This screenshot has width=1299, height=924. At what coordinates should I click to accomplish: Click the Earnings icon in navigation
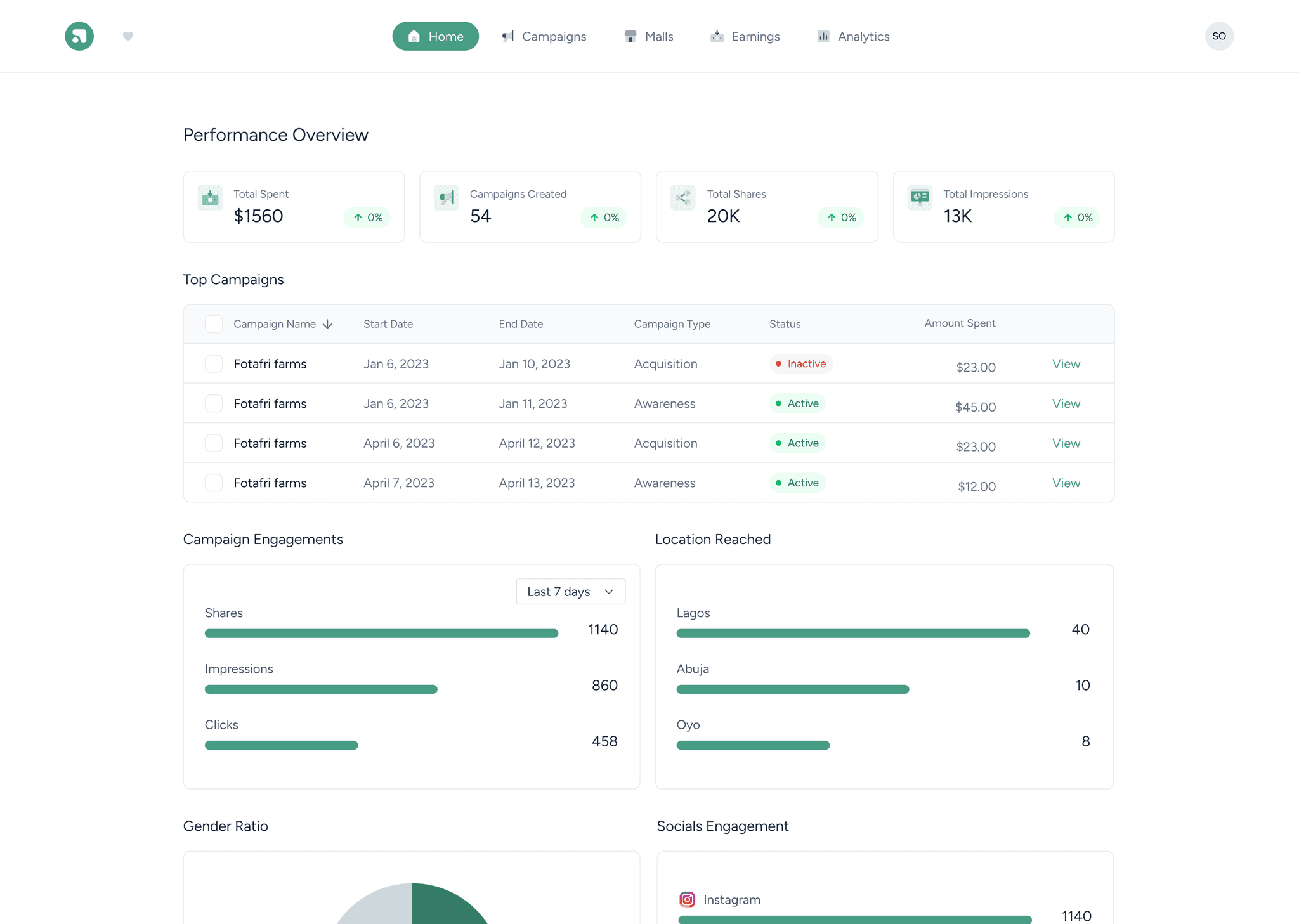pyautogui.click(x=717, y=36)
